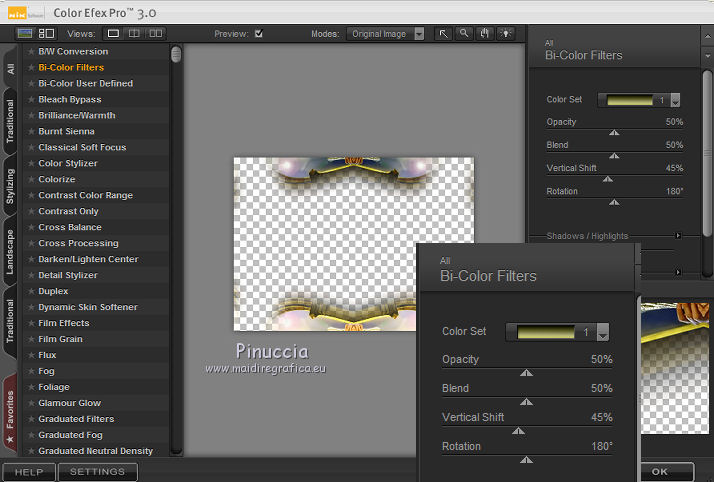714x482 pixels.
Task: Click star icon beside Graduated Filters
Action: pos(31,419)
